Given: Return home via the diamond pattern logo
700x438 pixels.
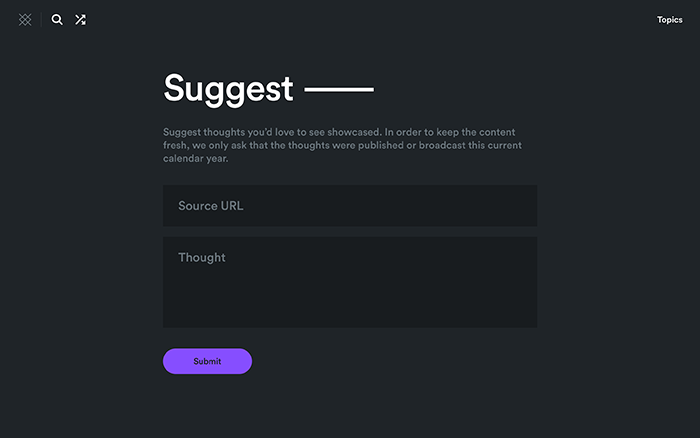Looking at the screenshot, I should (x=25, y=19).
